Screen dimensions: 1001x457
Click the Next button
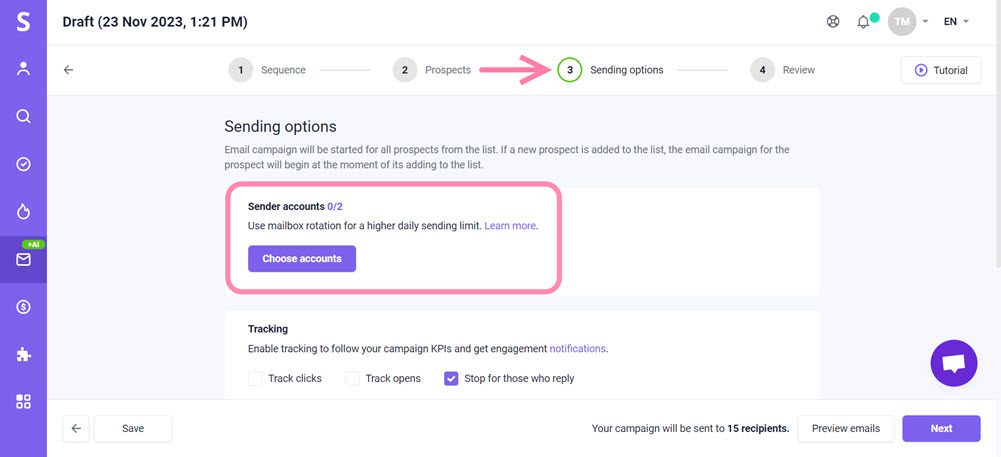[941, 429]
